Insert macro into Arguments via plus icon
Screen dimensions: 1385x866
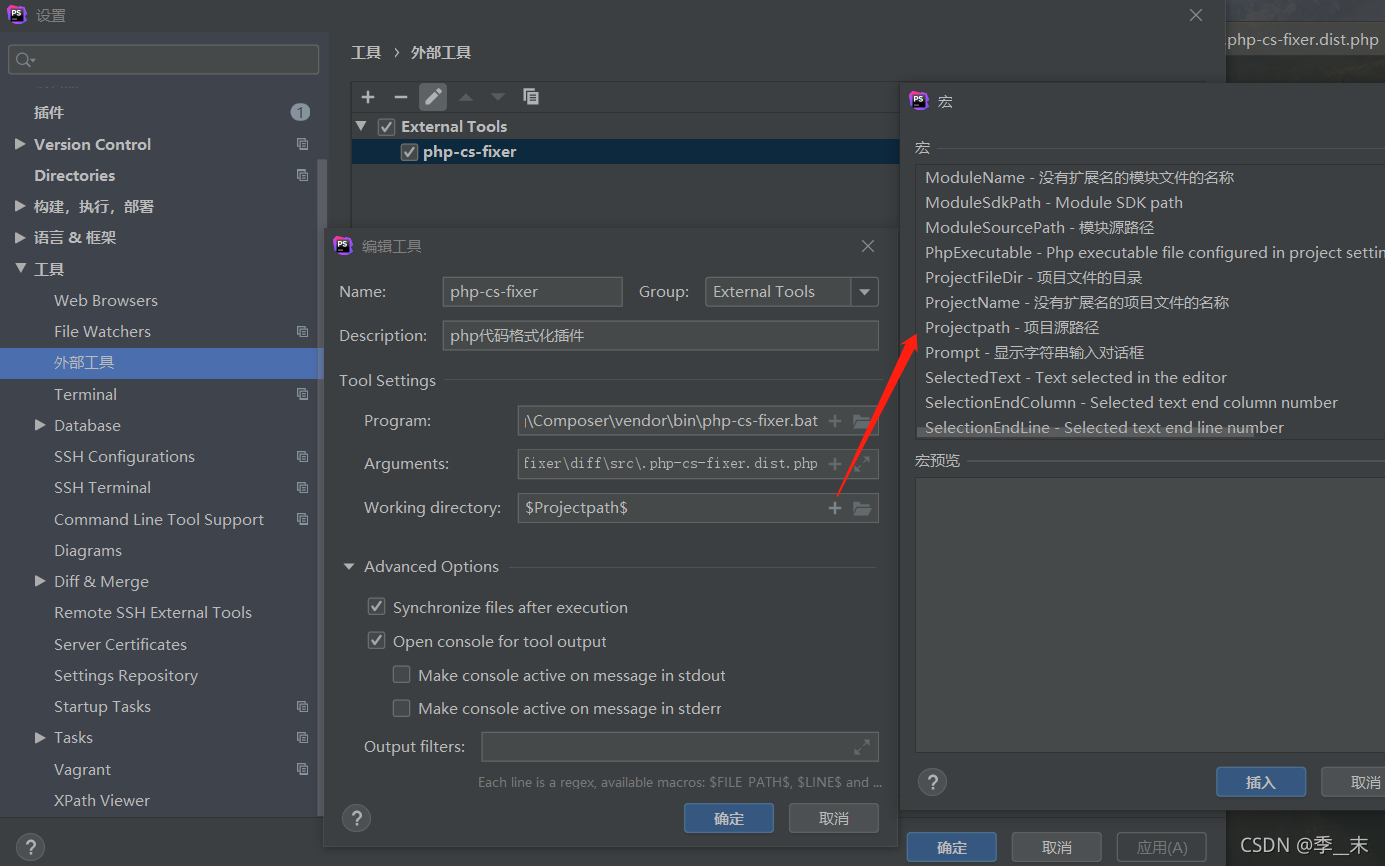(835, 463)
